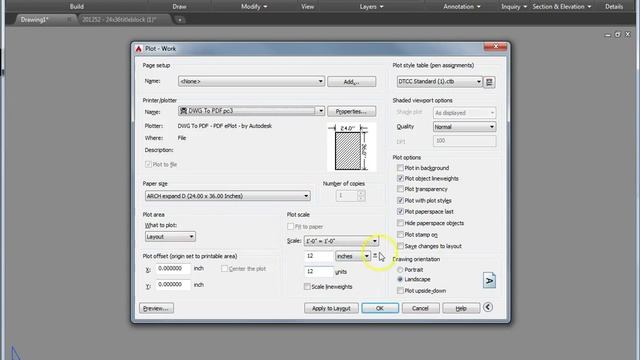640x360 pixels.
Task: Open the Details ribbon panel
Action: pos(614,7)
